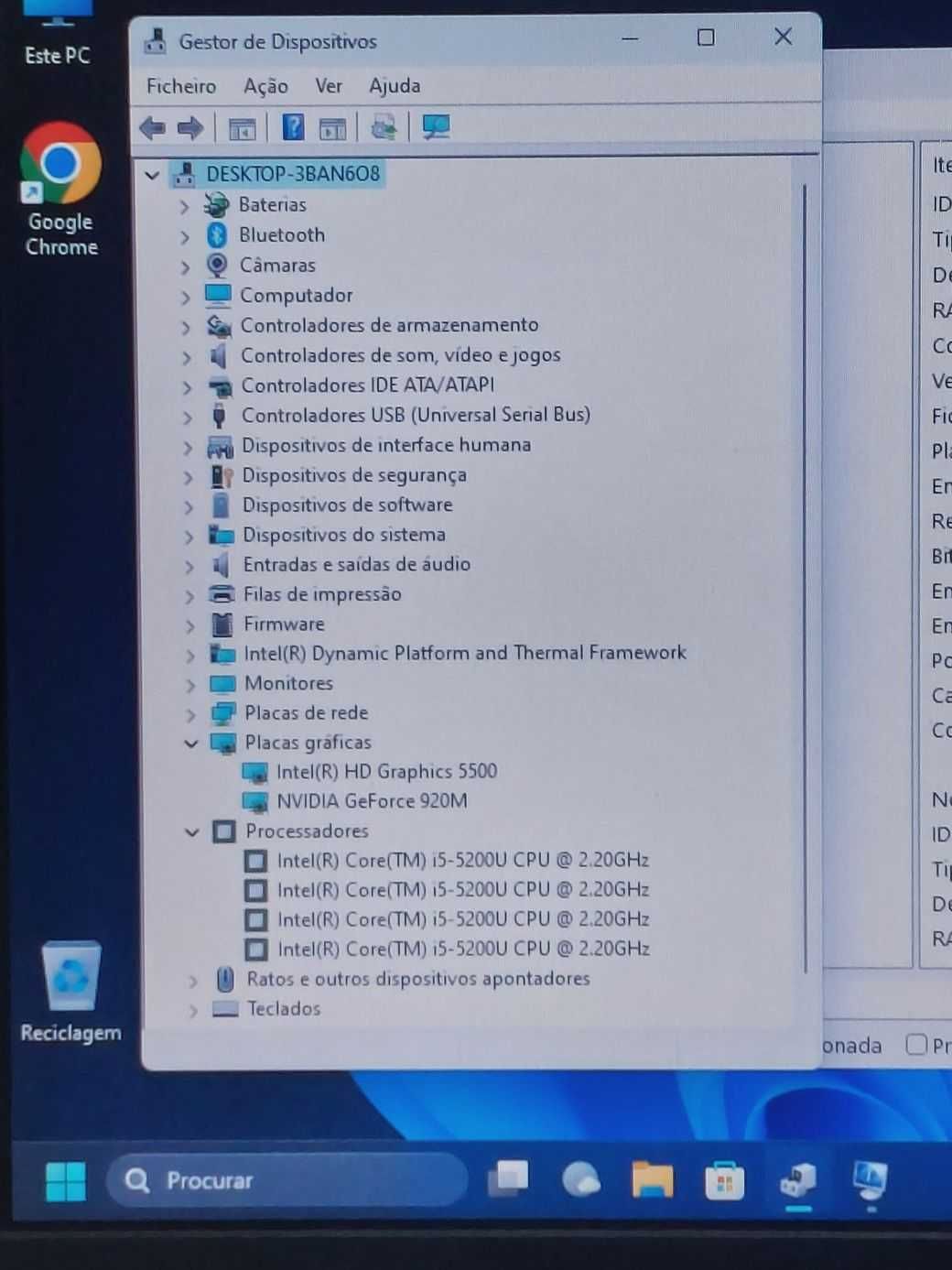952x1270 pixels.
Task: Select 'Dispositivos do sistema'
Action: coord(343,534)
